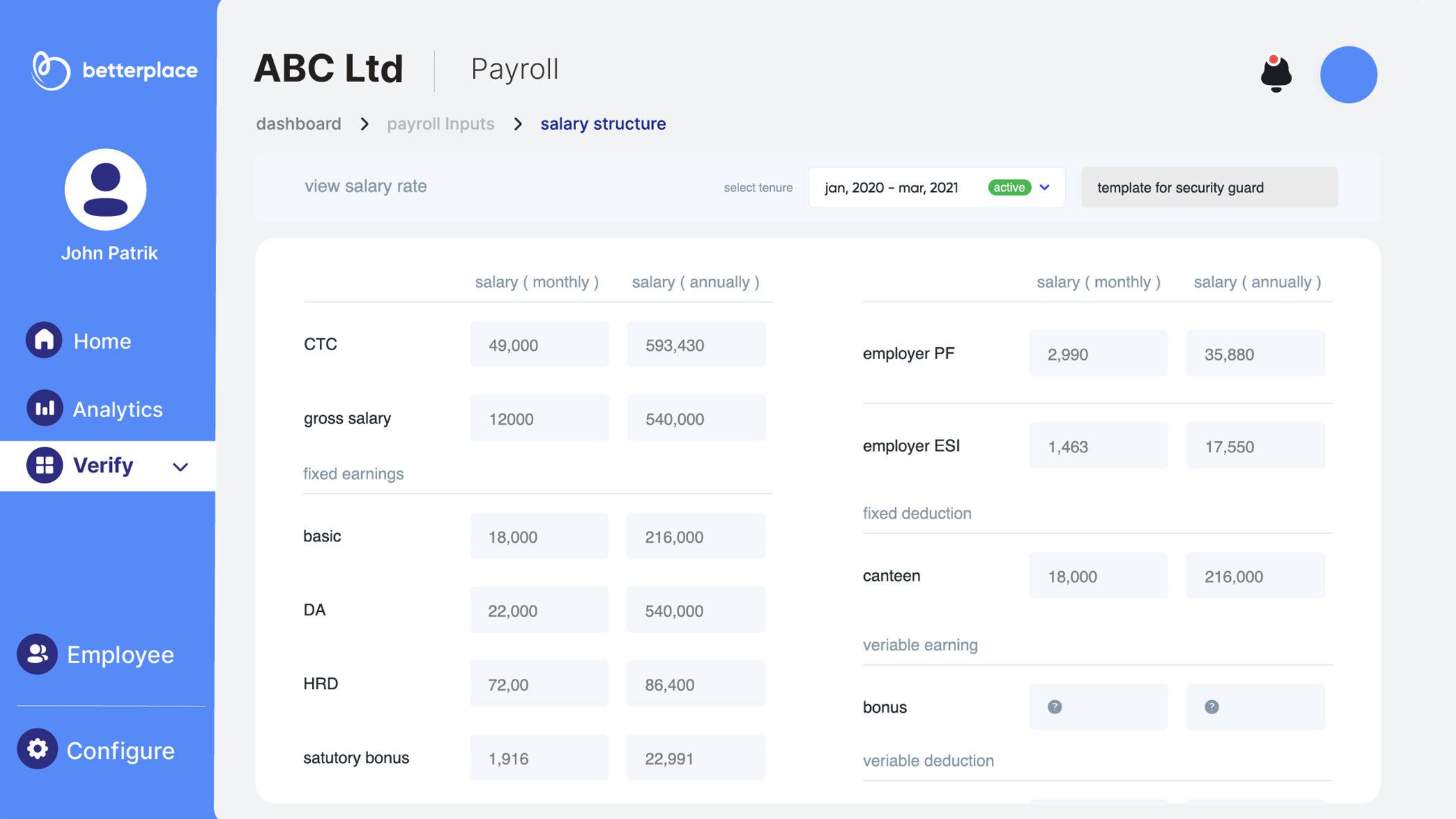
Task: Click the salary structure breadcrumb
Action: click(x=602, y=124)
